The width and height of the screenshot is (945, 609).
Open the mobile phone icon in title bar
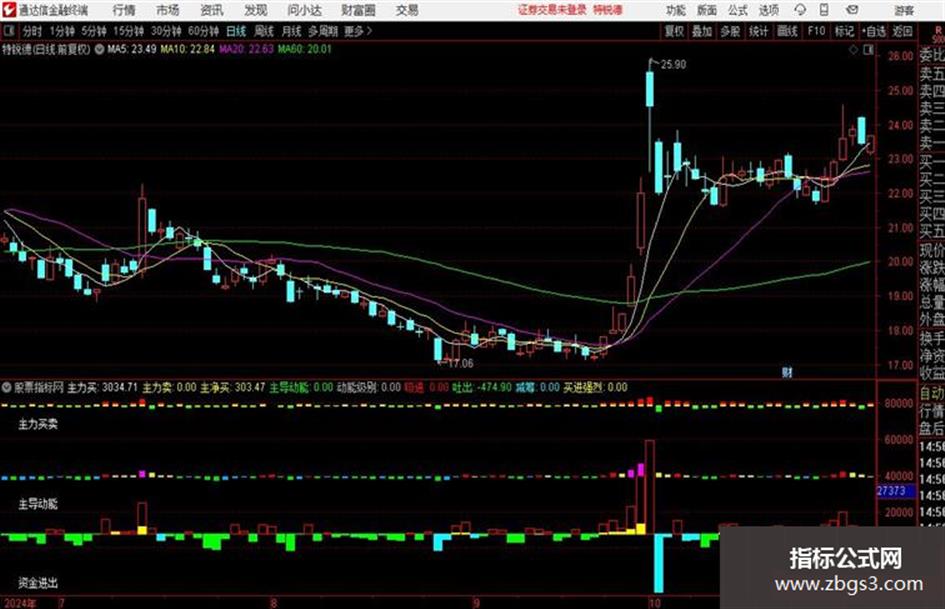click(824, 10)
